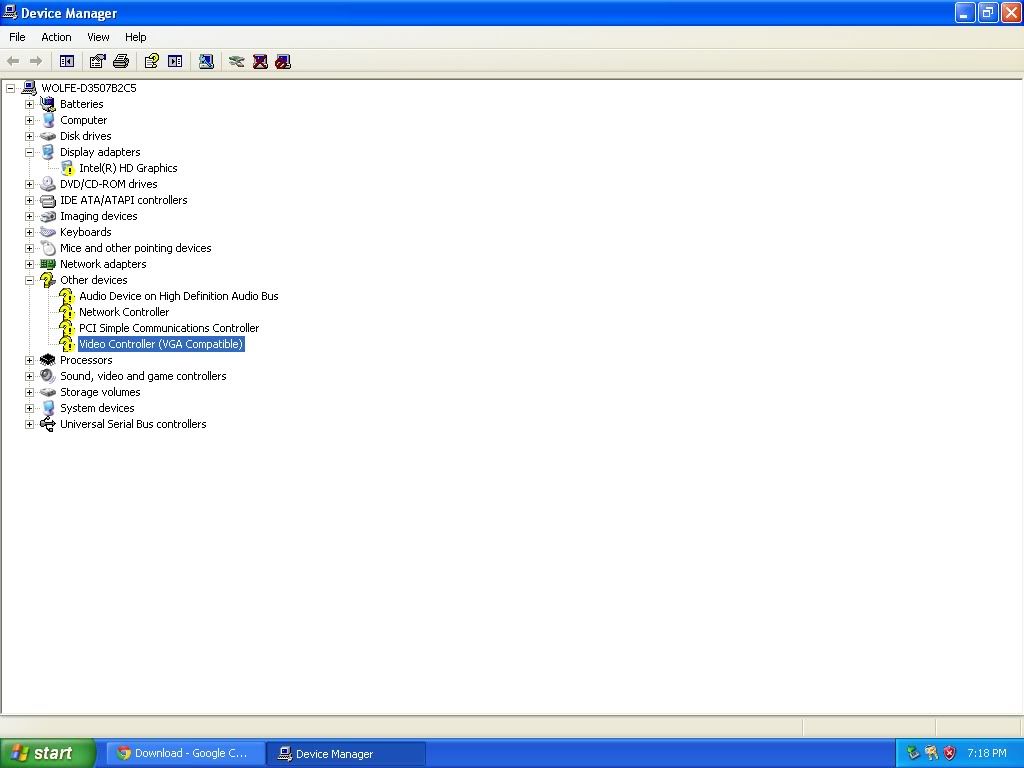1024x768 pixels.
Task: Click the Properties toolbar icon
Action: pyautogui.click(x=97, y=61)
